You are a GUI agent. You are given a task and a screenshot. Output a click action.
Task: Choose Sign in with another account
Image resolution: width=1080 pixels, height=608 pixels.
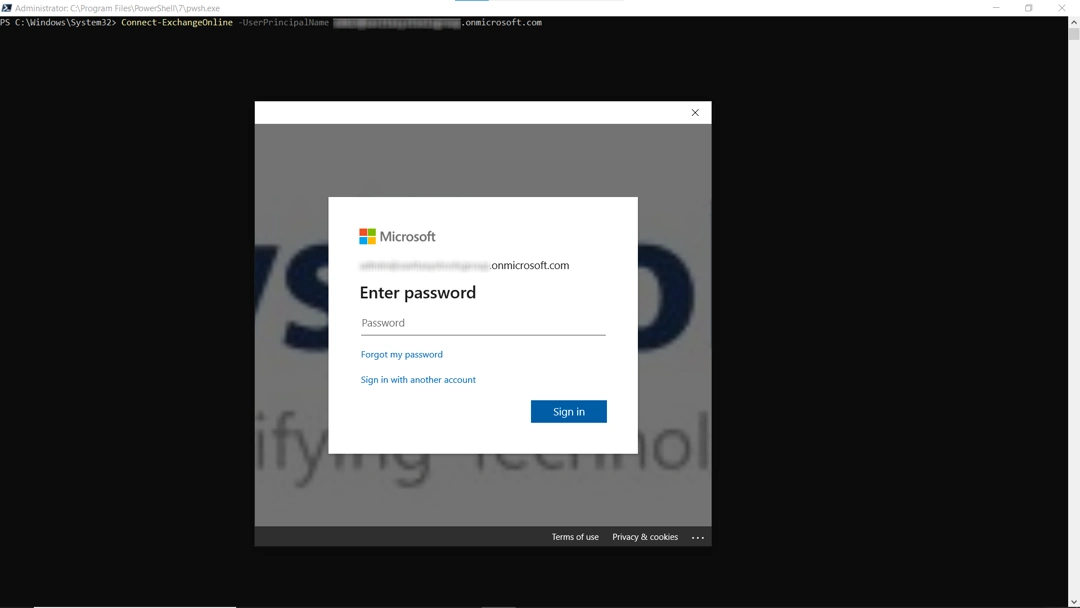418,379
